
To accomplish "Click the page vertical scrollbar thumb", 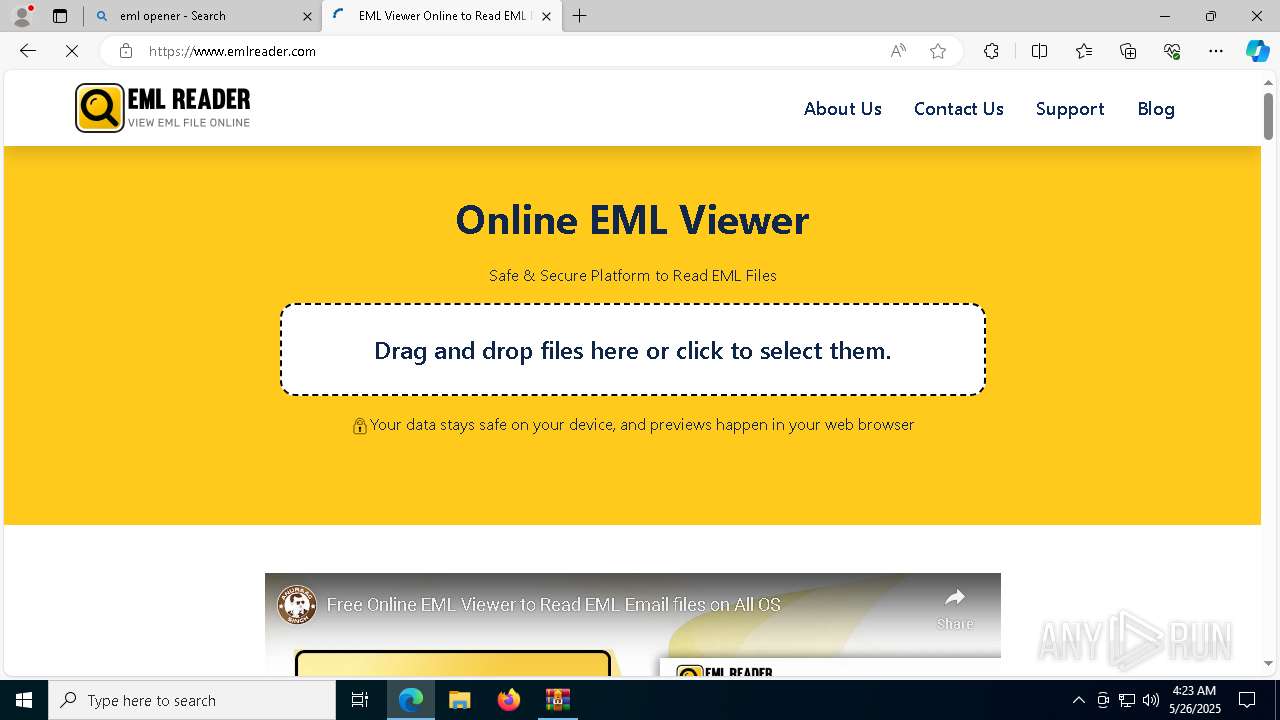I will point(1268,116).
